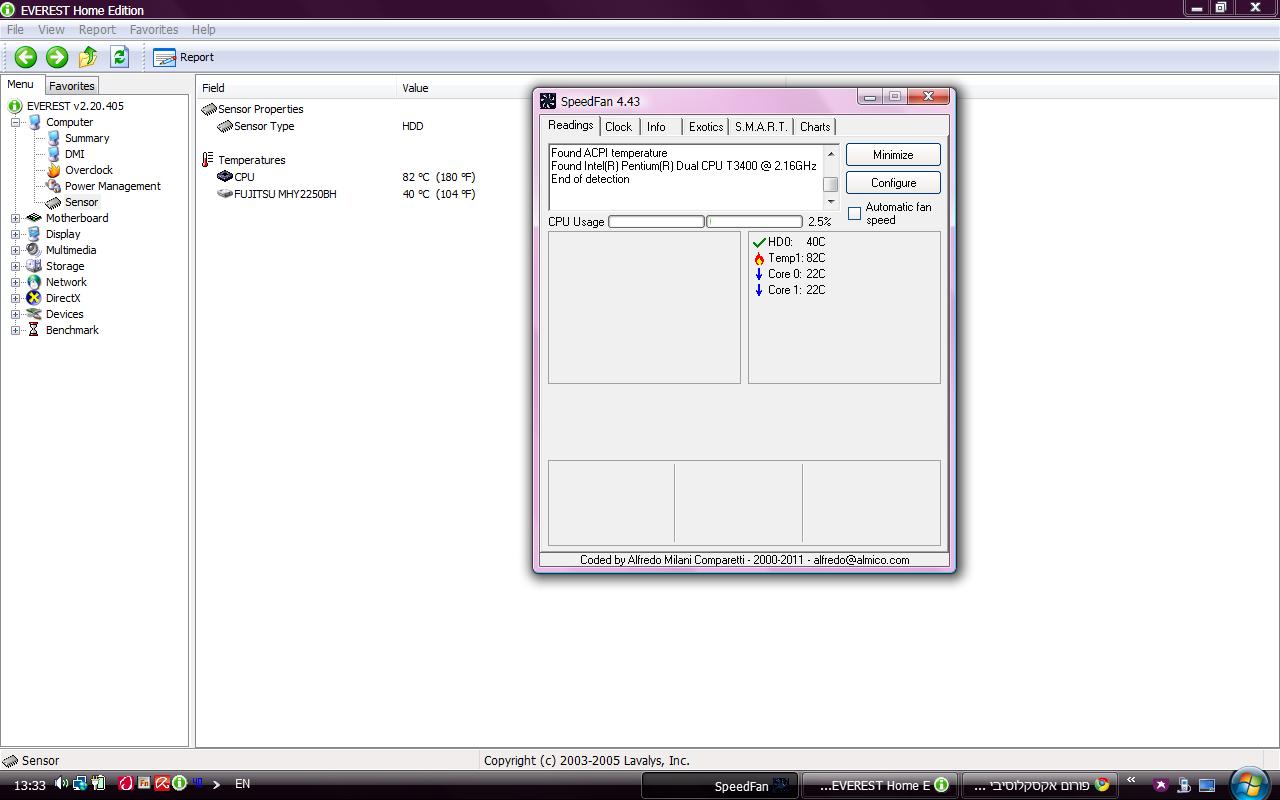This screenshot has height=800, width=1280.
Task: Expand the Motherboard tree node
Action: click(16, 218)
